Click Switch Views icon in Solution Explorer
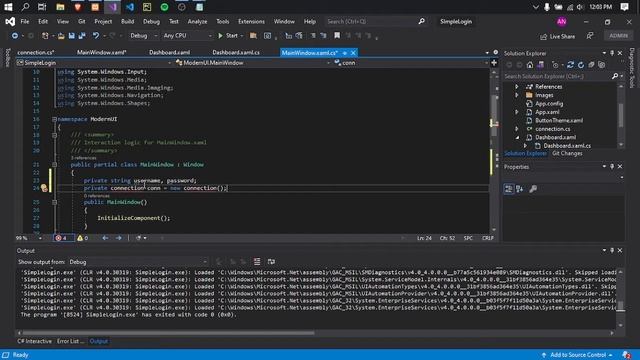The width and height of the screenshot is (640, 360). click(540, 65)
